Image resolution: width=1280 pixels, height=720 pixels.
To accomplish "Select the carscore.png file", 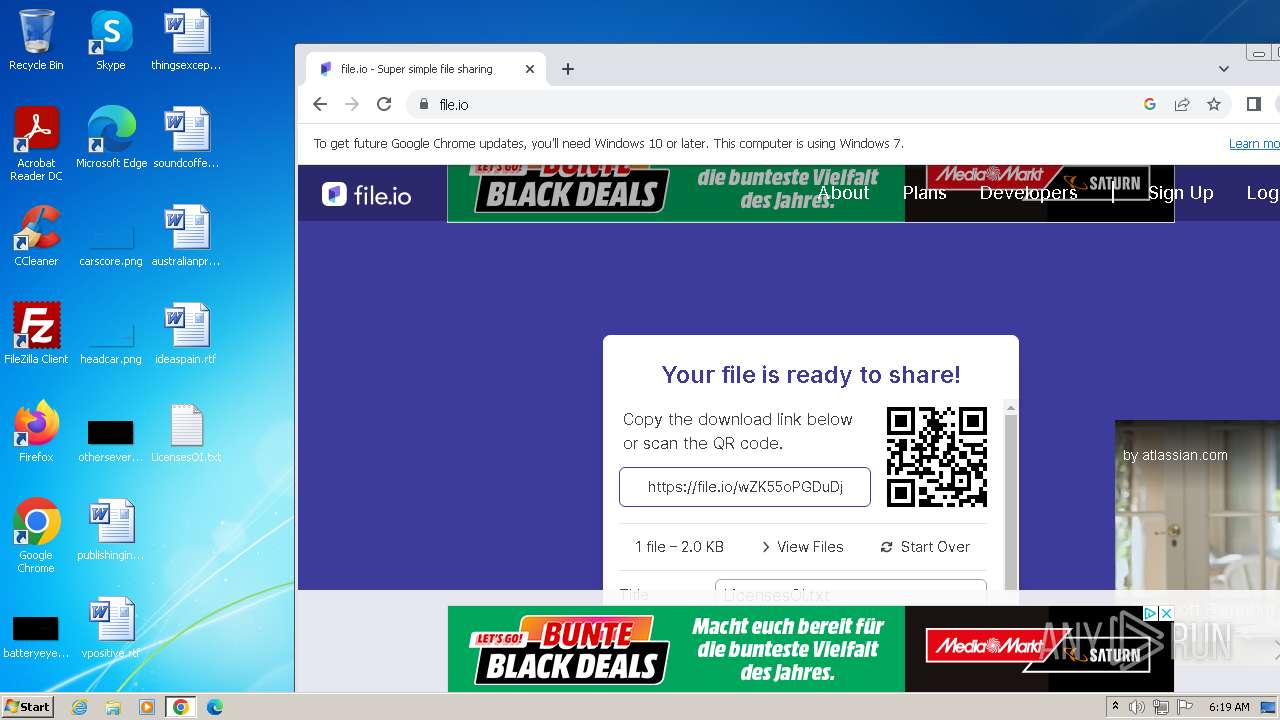I will [111, 245].
